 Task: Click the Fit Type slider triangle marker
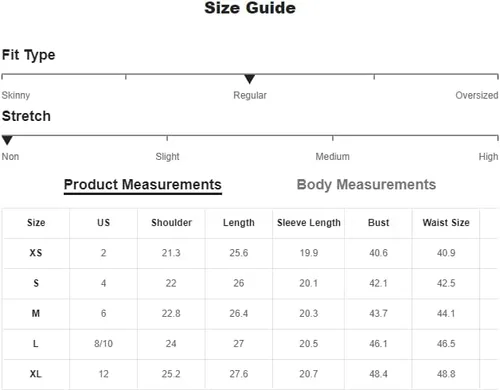[249, 79]
